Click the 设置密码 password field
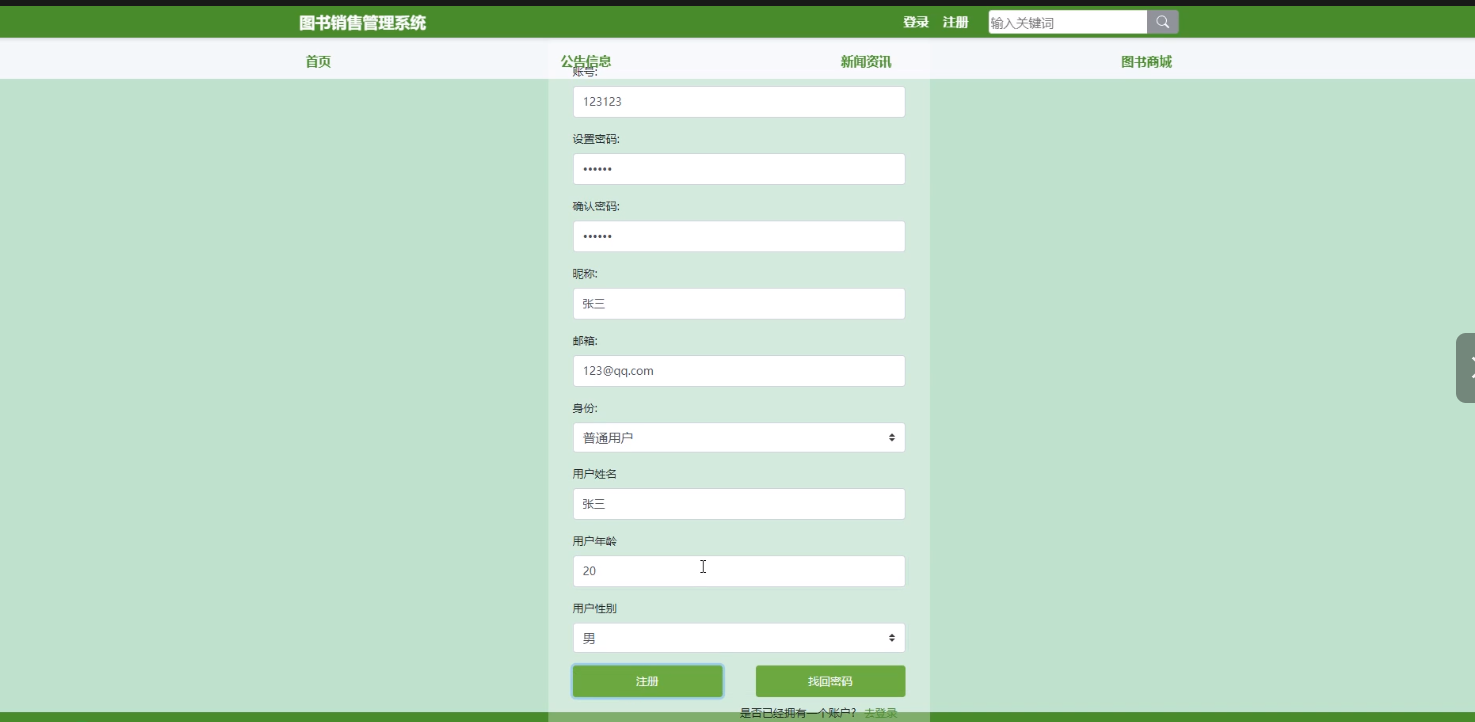 [x=739, y=169]
